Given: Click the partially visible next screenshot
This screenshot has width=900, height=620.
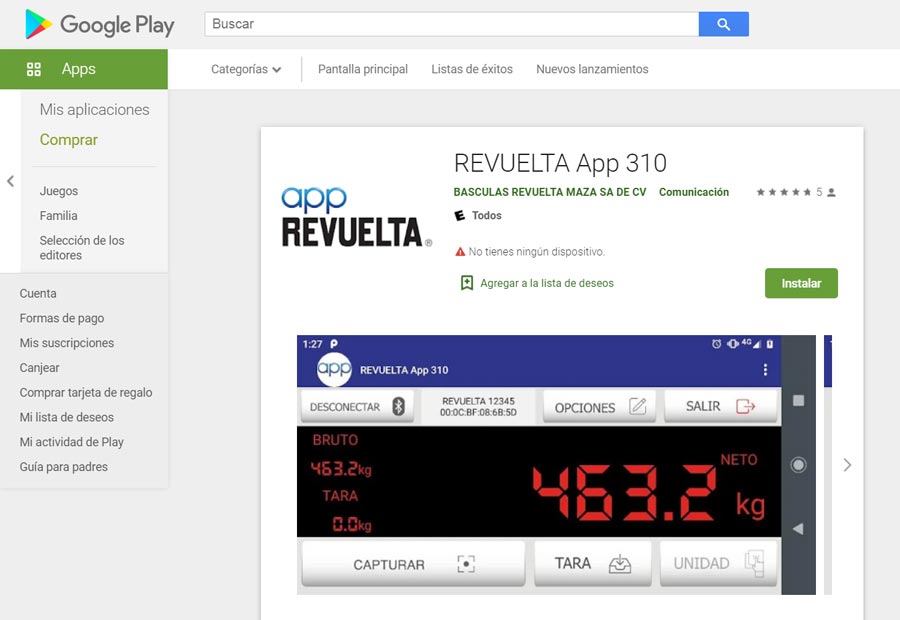Looking at the screenshot, I should click(828, 464).
